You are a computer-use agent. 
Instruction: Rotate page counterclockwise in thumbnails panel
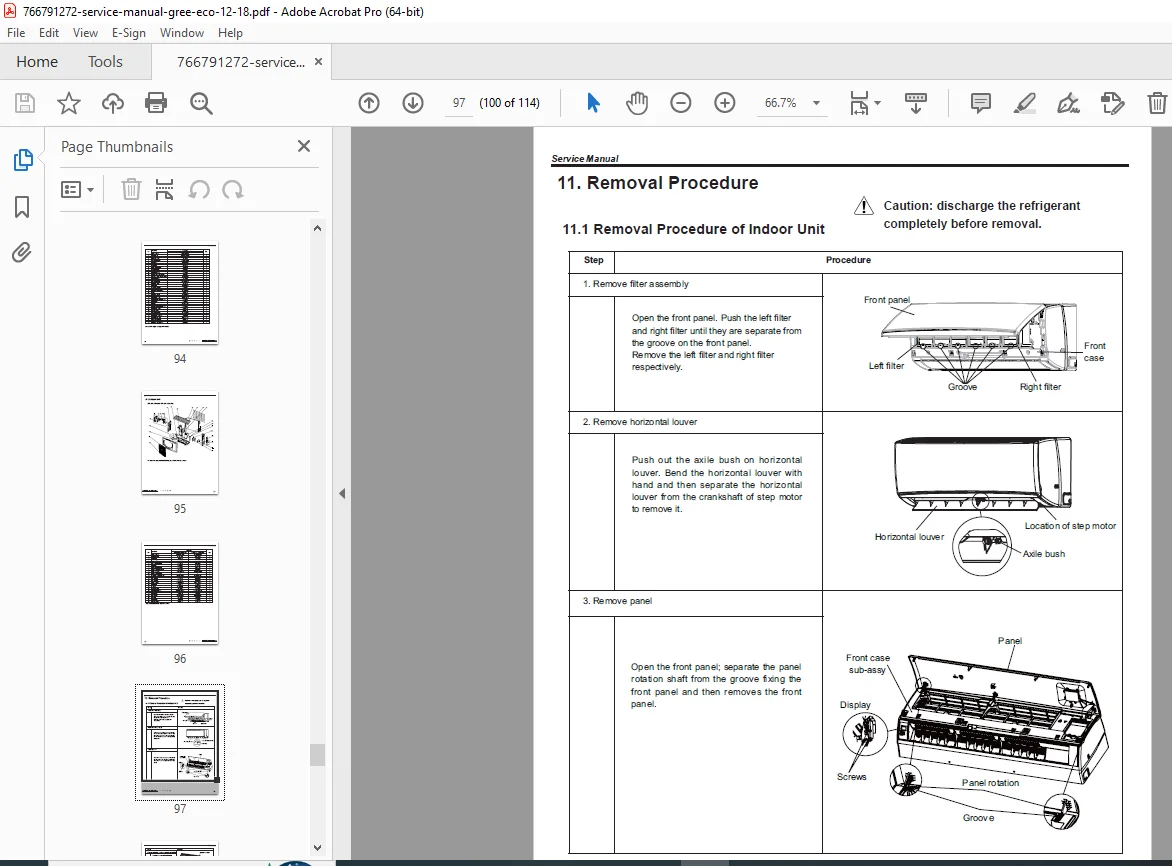click(199, 190)
